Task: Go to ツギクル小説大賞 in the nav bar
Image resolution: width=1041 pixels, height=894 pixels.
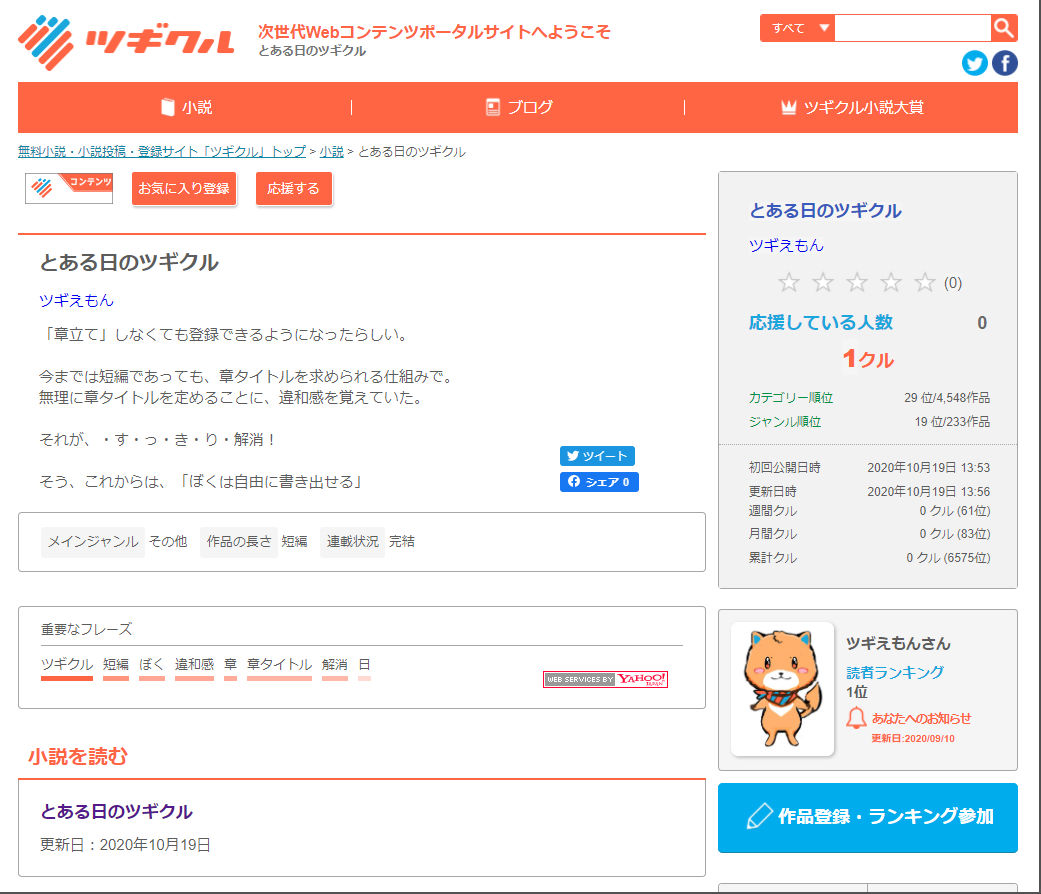Action: coord(851,107)
